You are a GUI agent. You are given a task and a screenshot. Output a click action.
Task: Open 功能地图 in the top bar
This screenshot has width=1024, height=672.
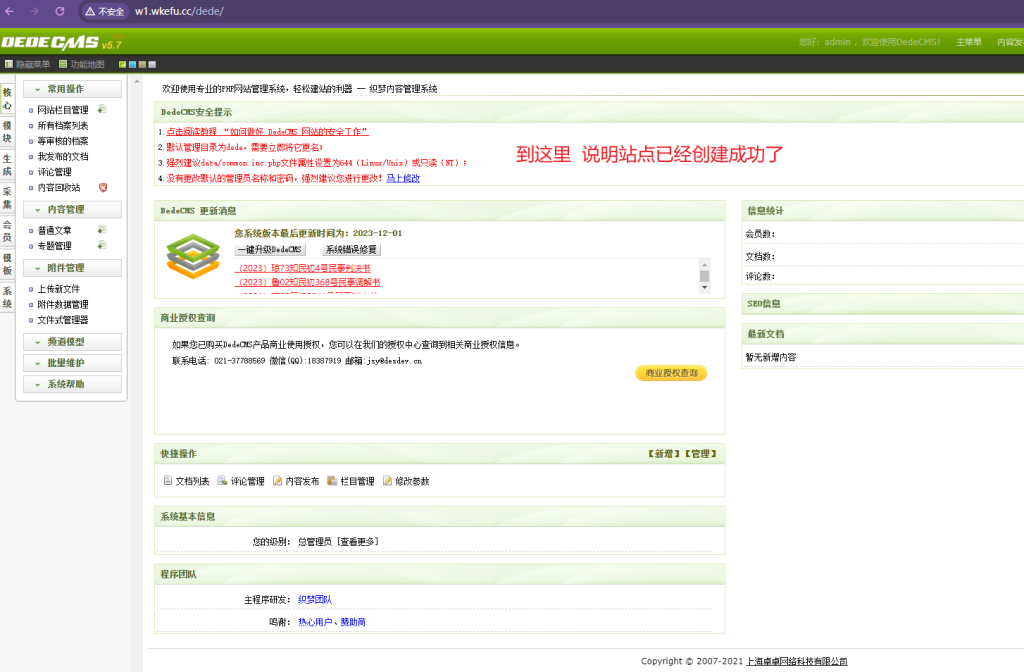click(81, 64)
